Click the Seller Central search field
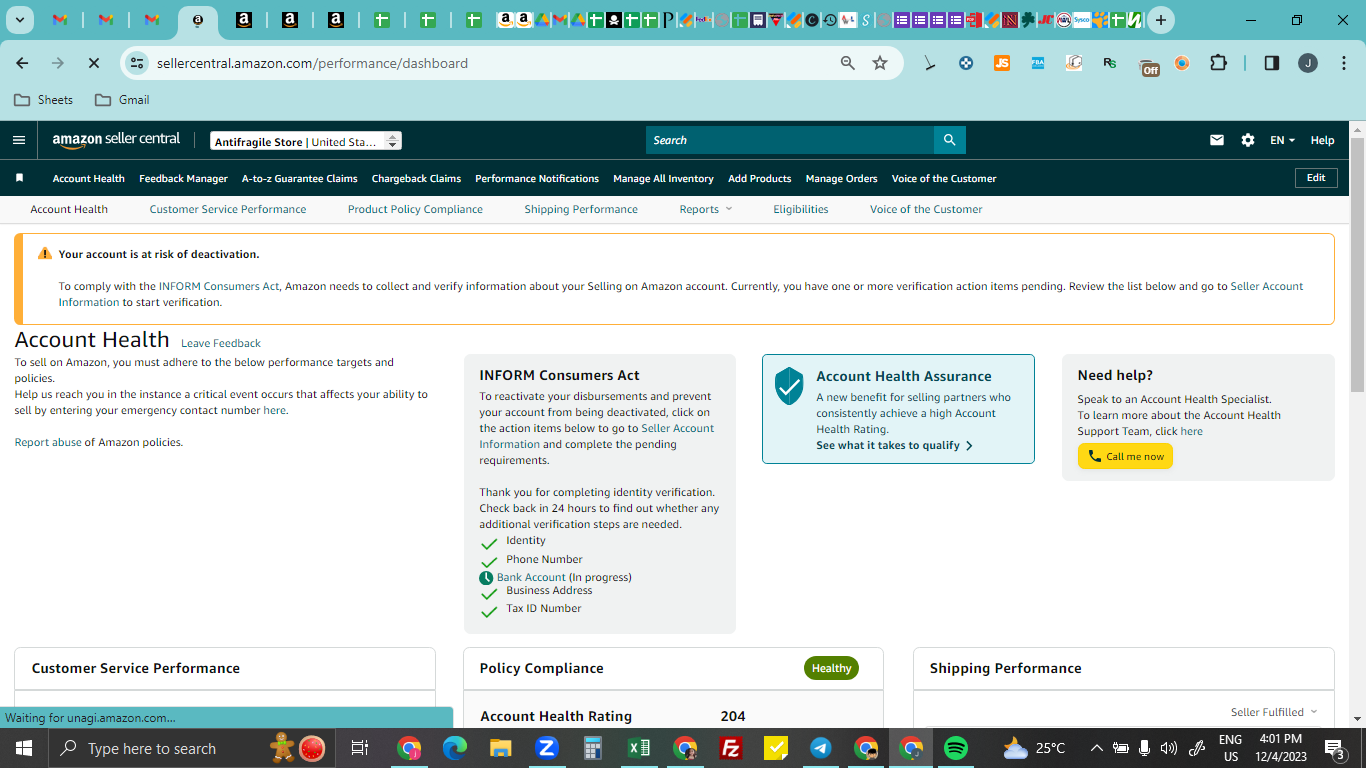This screenshot has width=1366, height=768. [790, 140]
